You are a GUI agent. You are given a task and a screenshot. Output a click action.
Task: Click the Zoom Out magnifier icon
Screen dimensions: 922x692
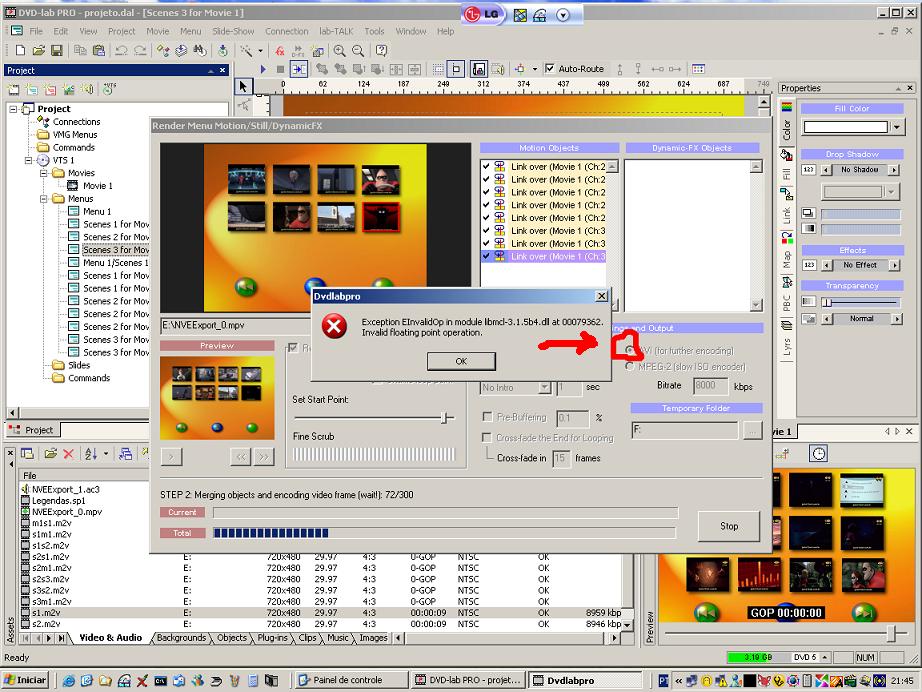point(358,51)
